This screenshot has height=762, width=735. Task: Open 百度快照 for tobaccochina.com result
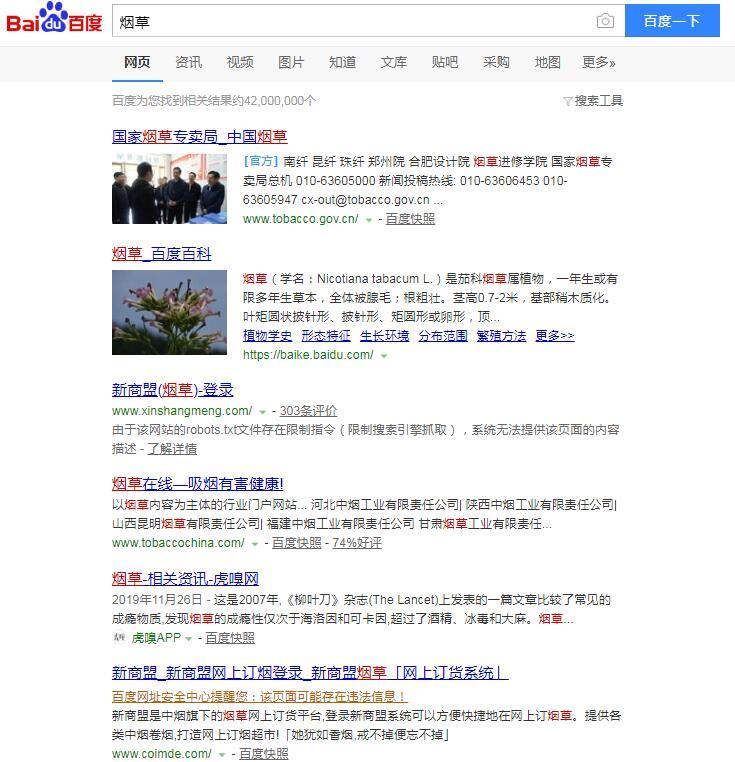297,543
